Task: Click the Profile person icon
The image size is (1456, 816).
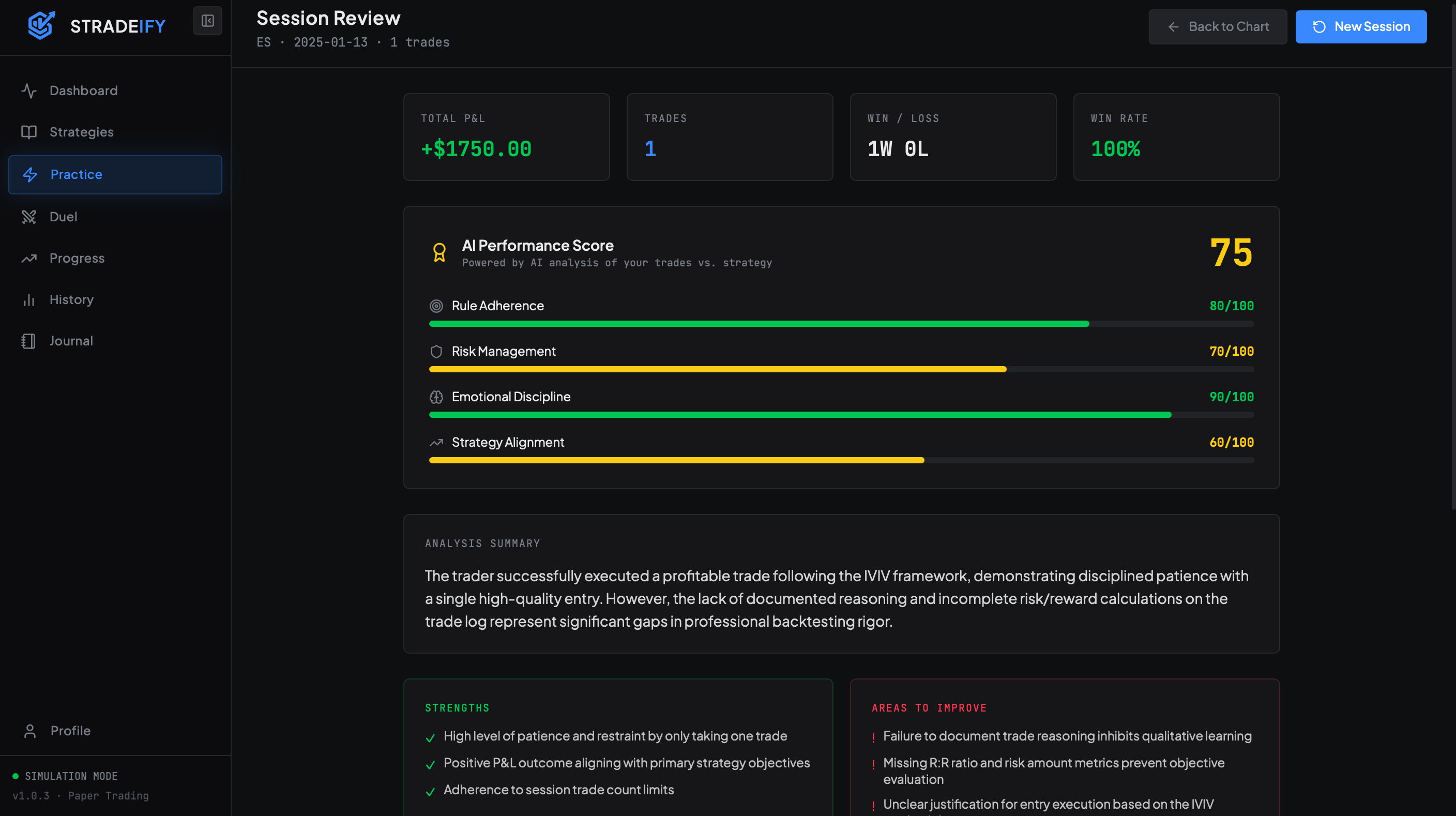Action: point(30,731)
